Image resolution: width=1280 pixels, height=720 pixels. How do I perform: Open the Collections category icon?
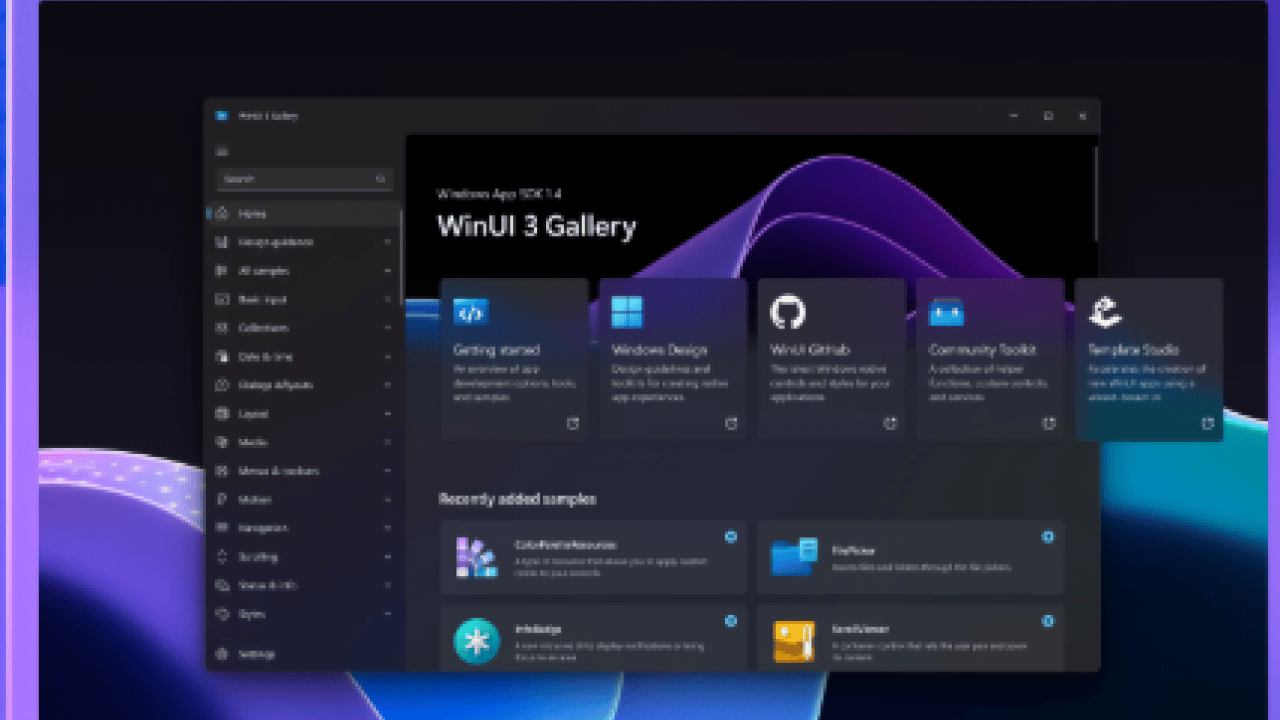(x=222, y=328)
